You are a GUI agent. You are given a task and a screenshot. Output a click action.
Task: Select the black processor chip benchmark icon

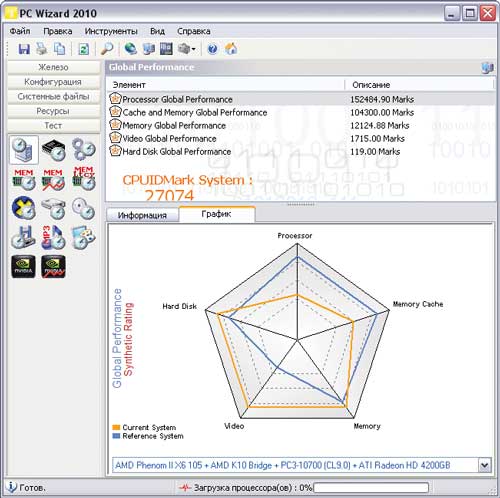(x=53, y=150)
